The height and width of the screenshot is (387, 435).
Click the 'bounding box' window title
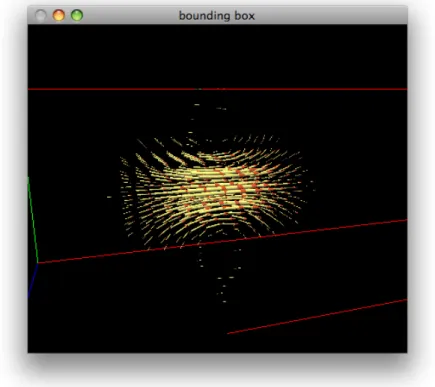(x=217, y=16)
